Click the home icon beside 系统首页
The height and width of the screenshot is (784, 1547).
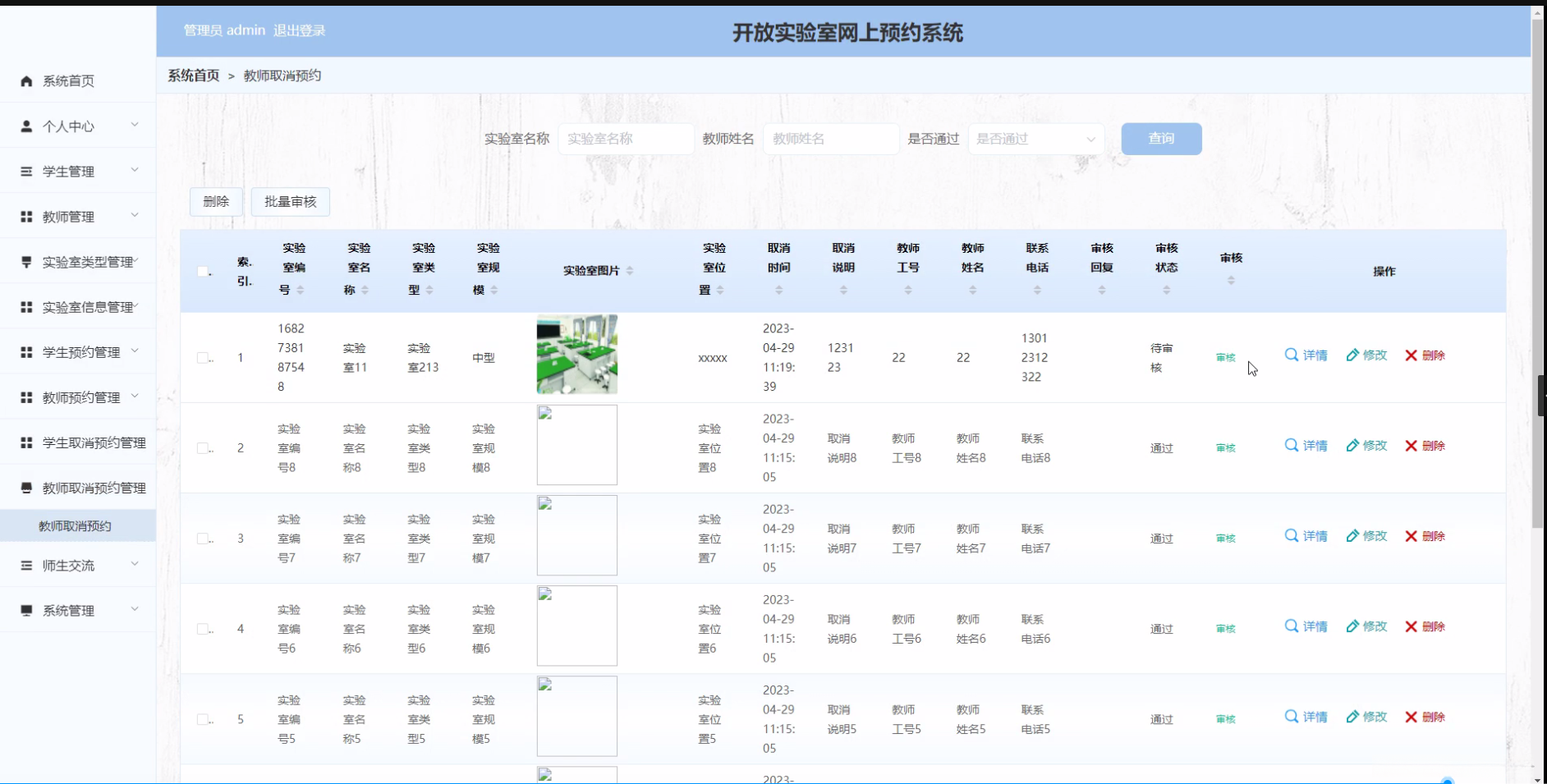click(26, 80)
